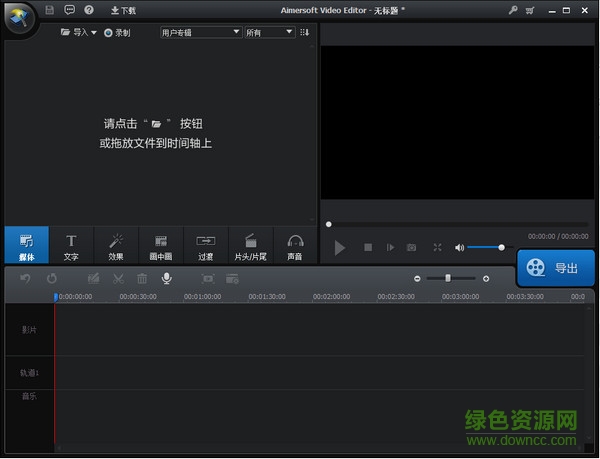This screenshot has width=600, height=459.
Task: Click the 下载 download button
Action: [x=123, y=10]
